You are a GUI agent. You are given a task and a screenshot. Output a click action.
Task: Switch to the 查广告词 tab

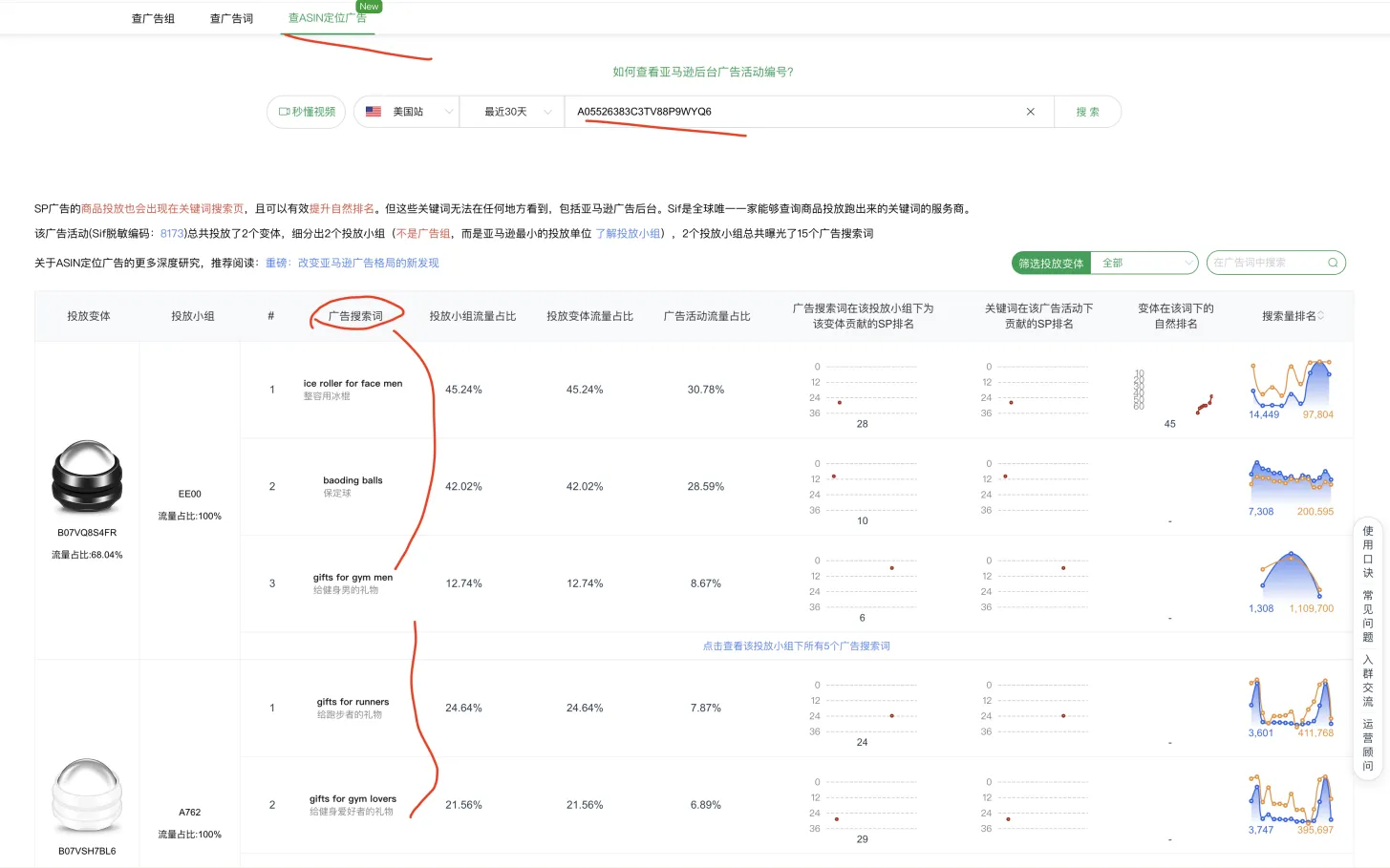pyautogui.click(x=230, y=17)
